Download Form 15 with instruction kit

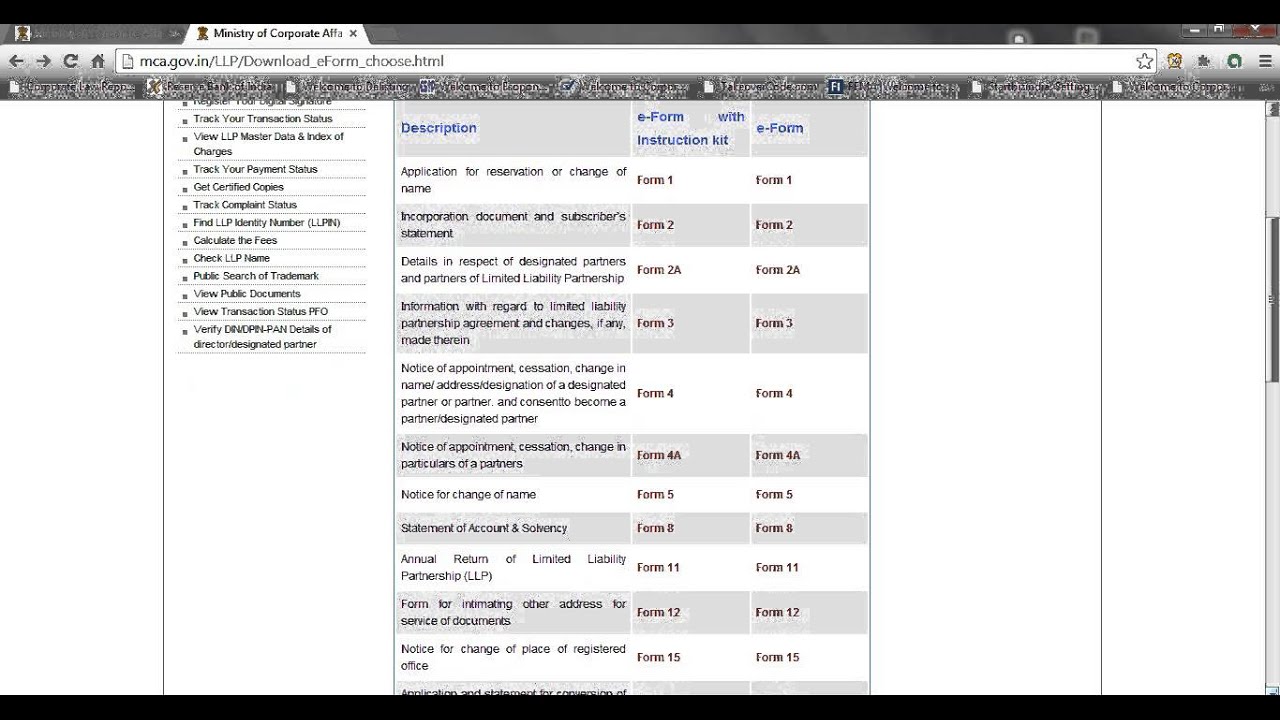[658, 658]
